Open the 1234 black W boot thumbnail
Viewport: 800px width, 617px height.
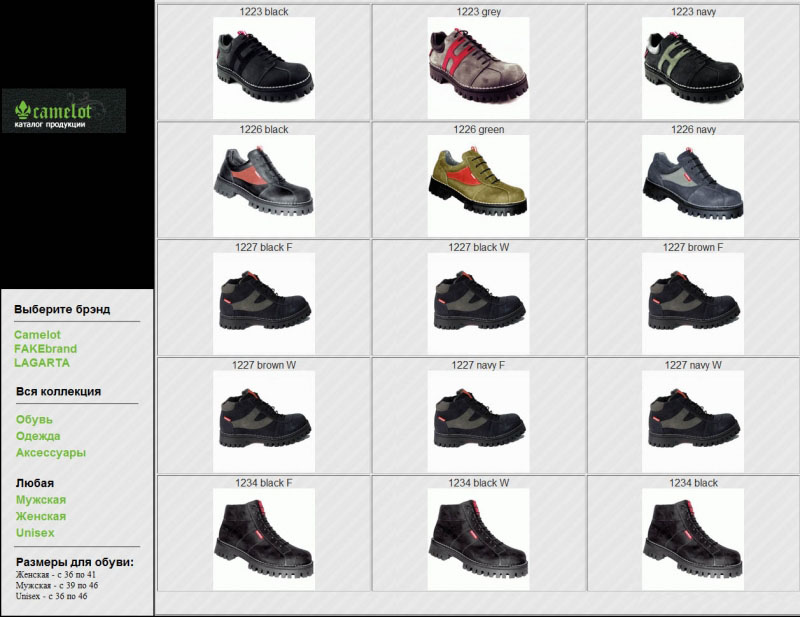pyautogui.click(x=479, y=539)
